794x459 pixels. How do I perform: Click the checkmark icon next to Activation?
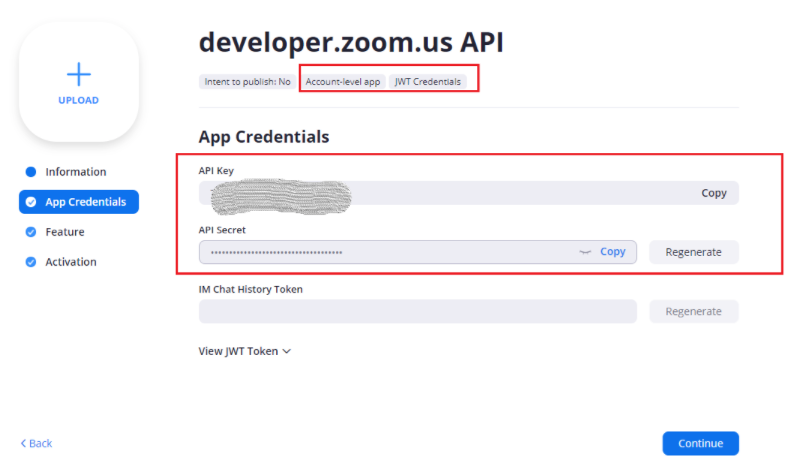[31, 262]
